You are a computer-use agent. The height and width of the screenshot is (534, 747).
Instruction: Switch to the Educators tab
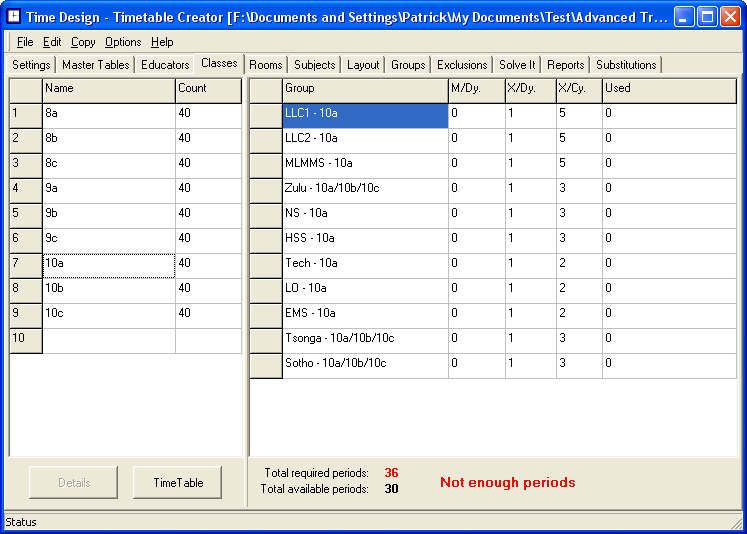click(x=165, y=65)
